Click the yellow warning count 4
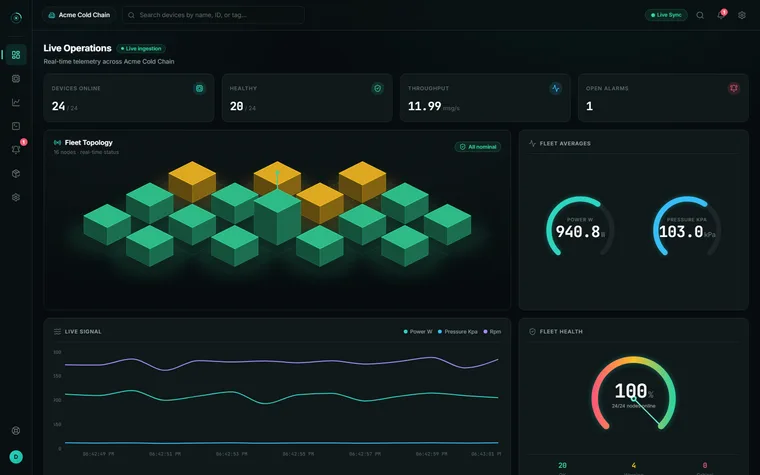760x475 pixels. coord(633,465)
